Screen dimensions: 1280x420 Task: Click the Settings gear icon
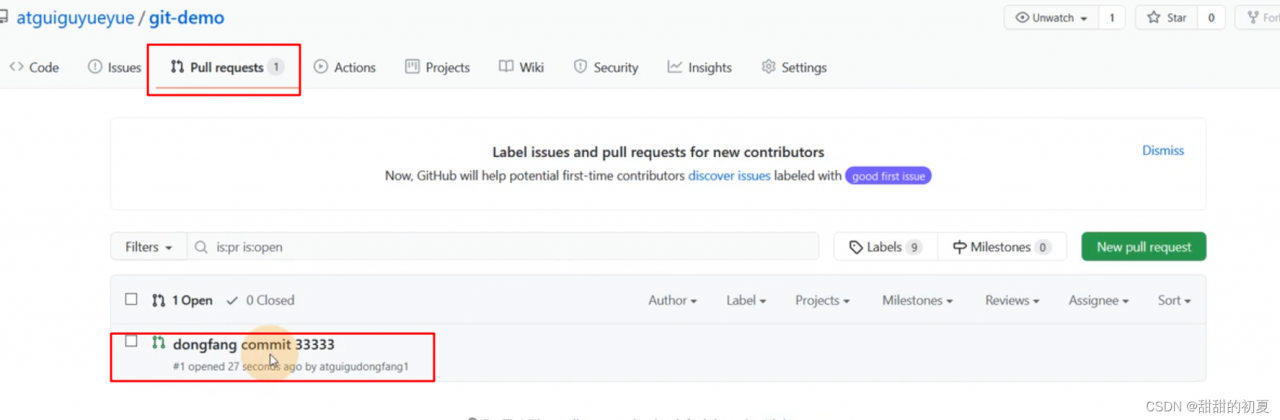coord(768,67)
